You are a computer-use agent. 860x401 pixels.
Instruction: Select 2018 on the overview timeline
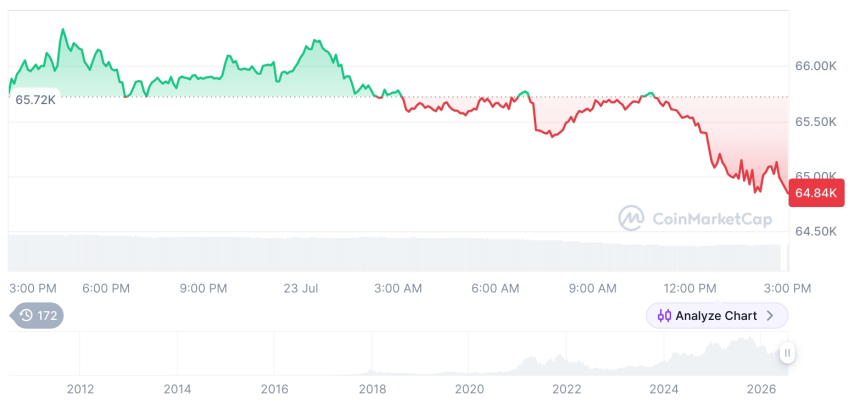point(372,389)
